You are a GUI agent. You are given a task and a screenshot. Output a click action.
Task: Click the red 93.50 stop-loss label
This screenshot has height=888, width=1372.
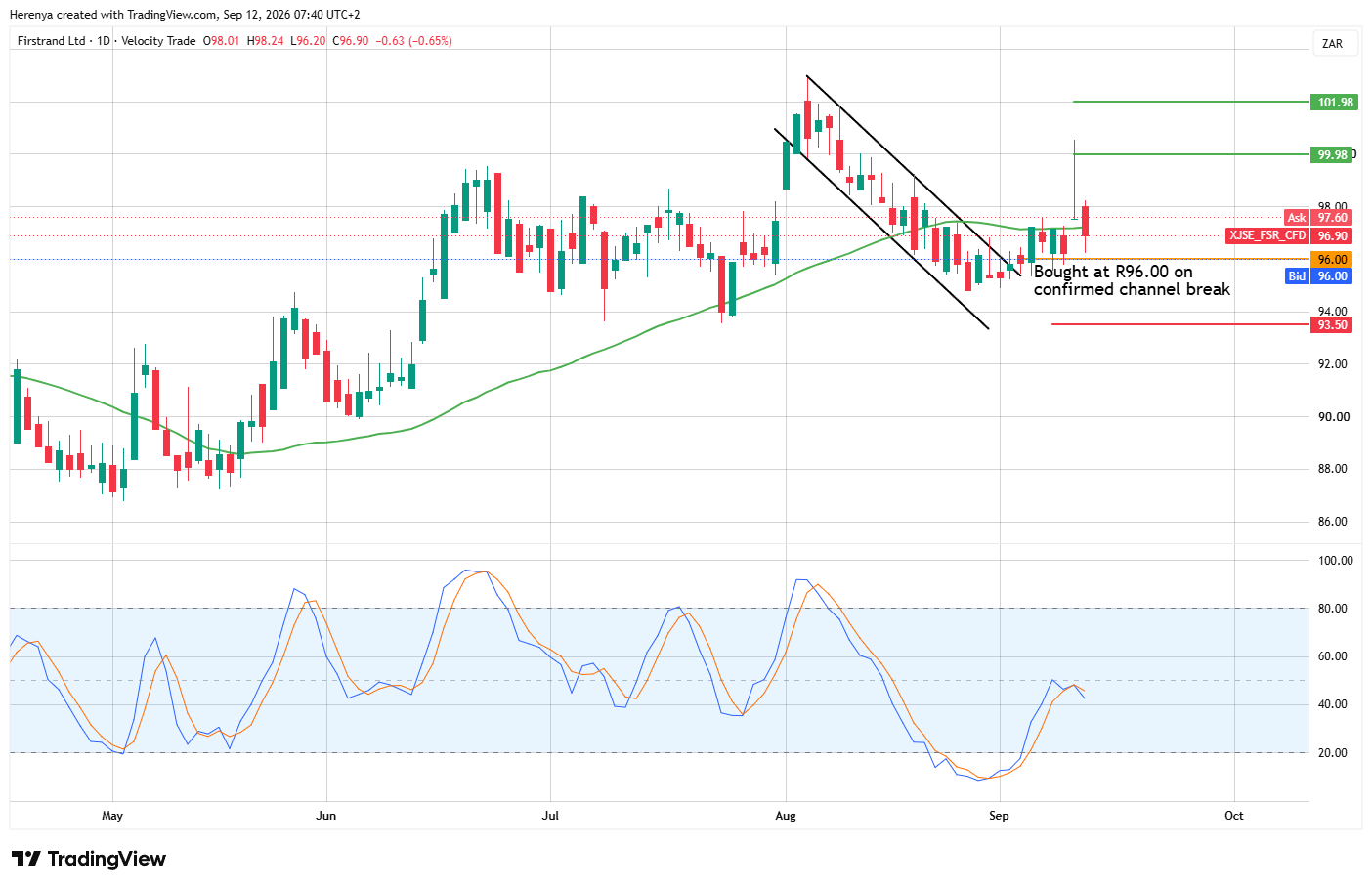(x=1331, y=325)
